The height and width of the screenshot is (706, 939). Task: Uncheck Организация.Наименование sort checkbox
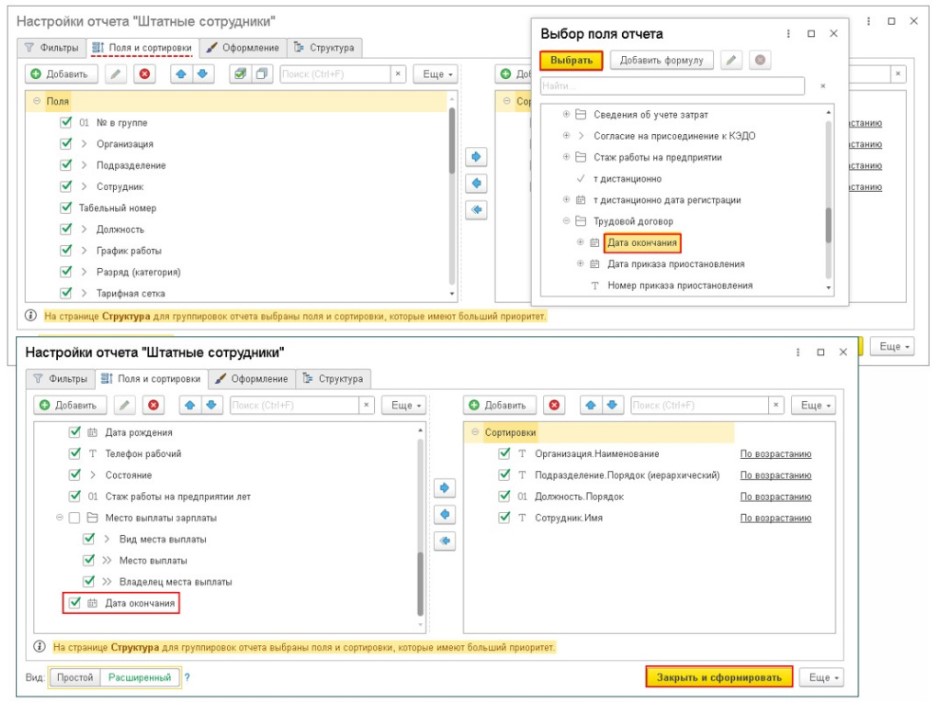coord(504,453)
